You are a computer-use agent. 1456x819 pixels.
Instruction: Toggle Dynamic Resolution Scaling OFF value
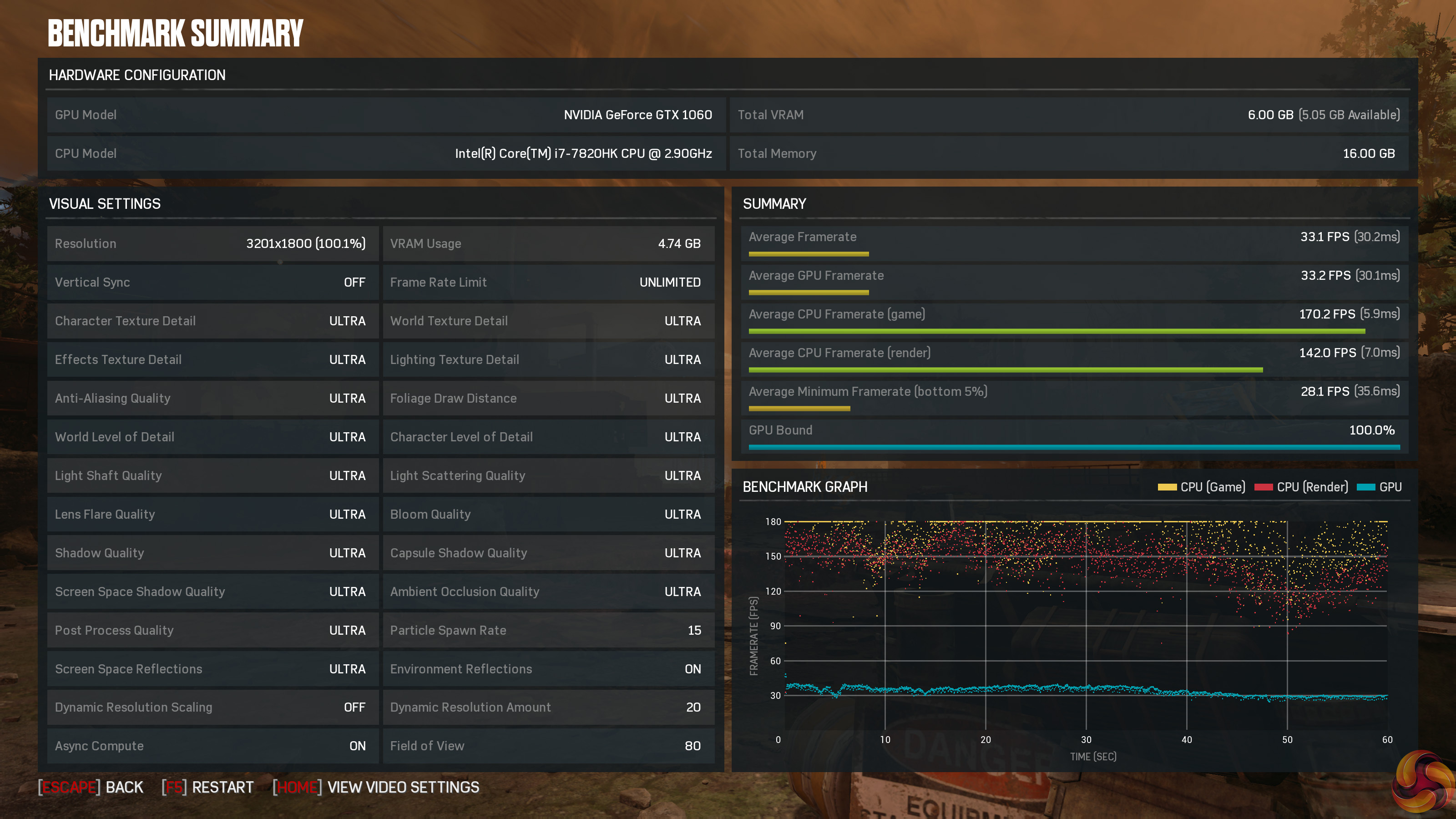click(354, 708)
